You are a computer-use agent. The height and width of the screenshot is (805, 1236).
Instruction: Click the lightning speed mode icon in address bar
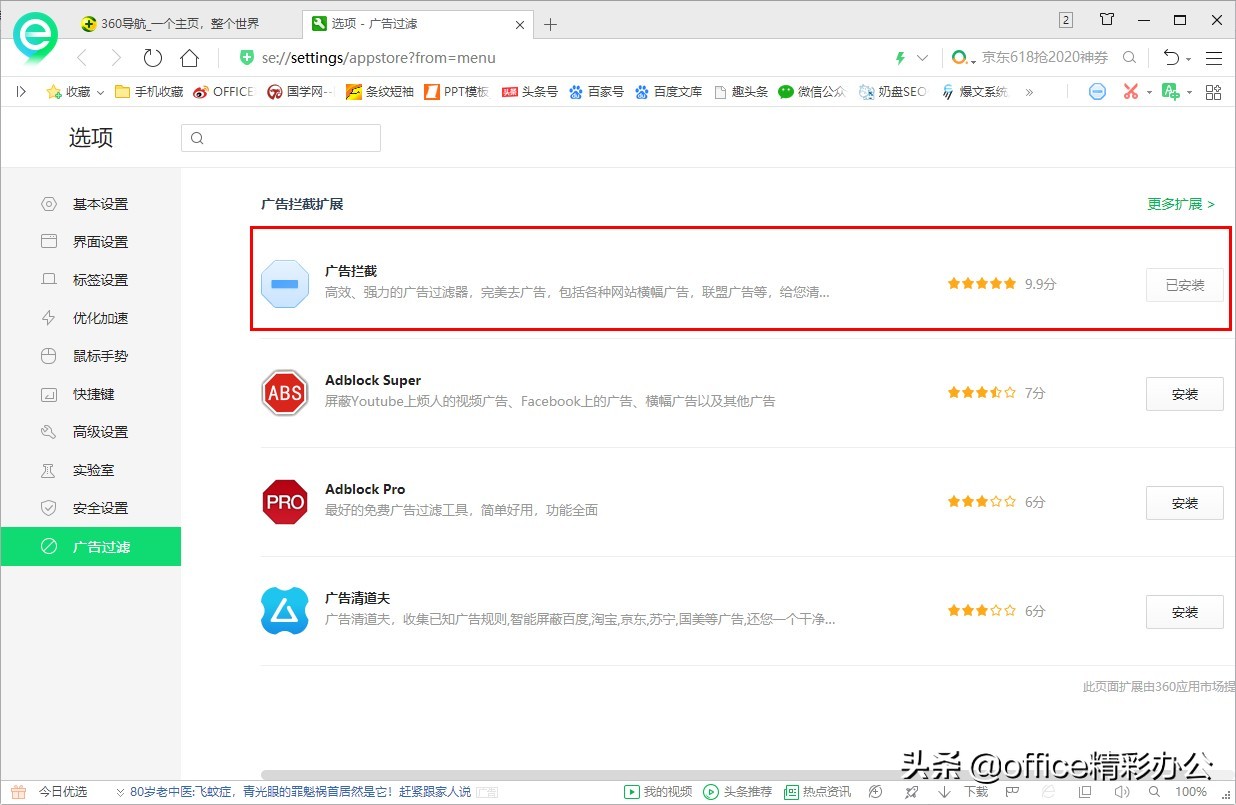click(x=899, y=58)
